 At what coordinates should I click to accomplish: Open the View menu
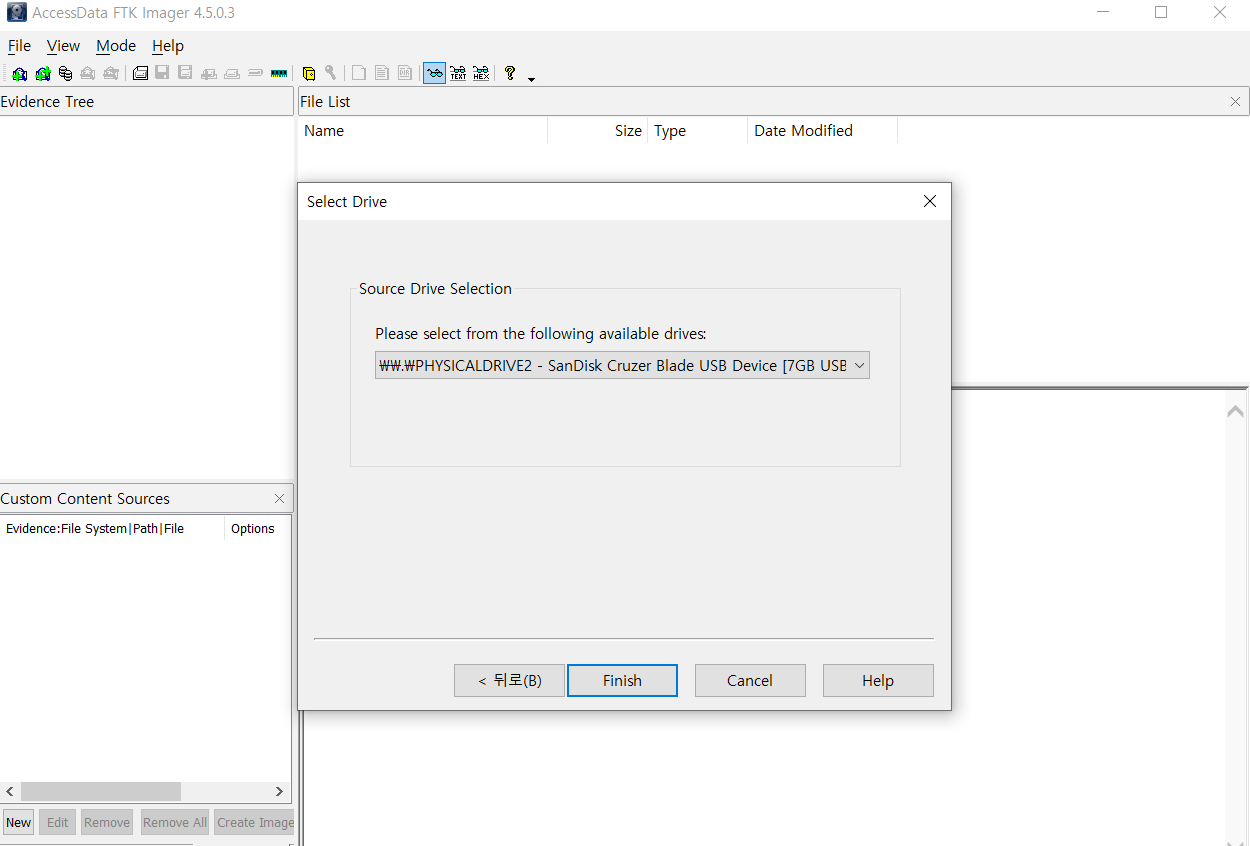[x=63, y=46]
